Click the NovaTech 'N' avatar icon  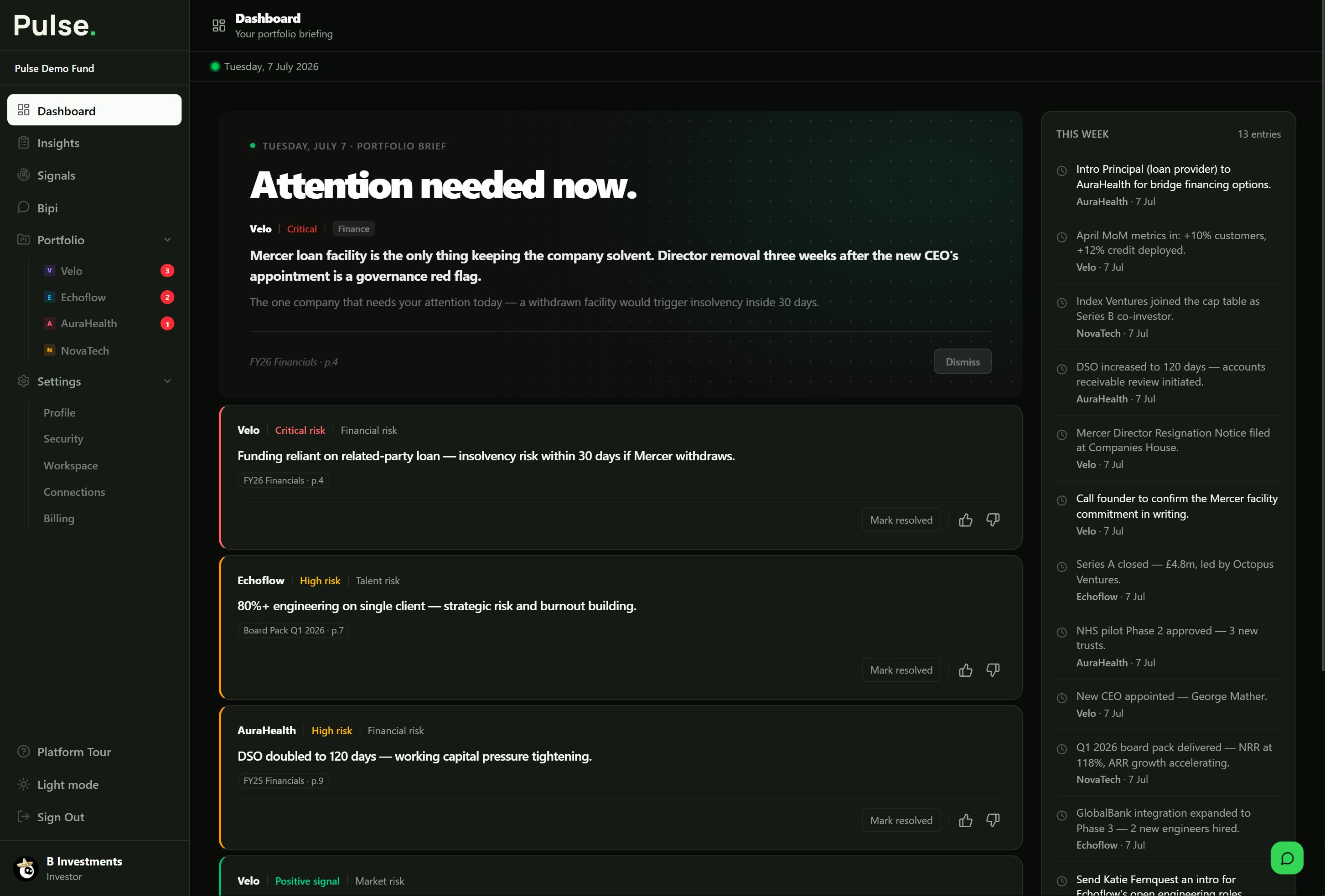pos(50,350)
